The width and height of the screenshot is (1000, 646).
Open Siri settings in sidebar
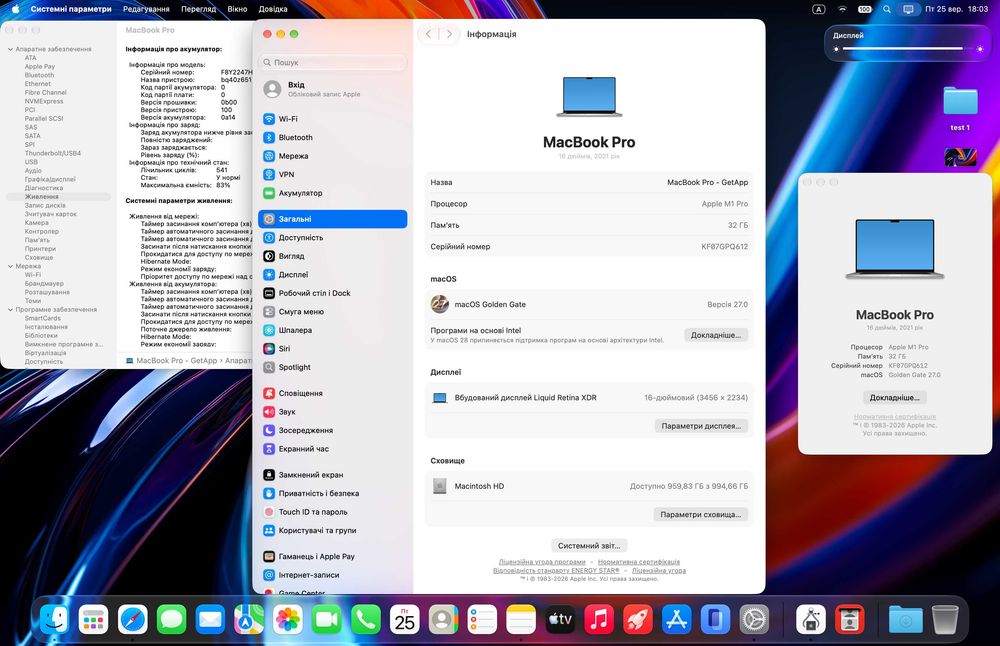click(332, 349)
